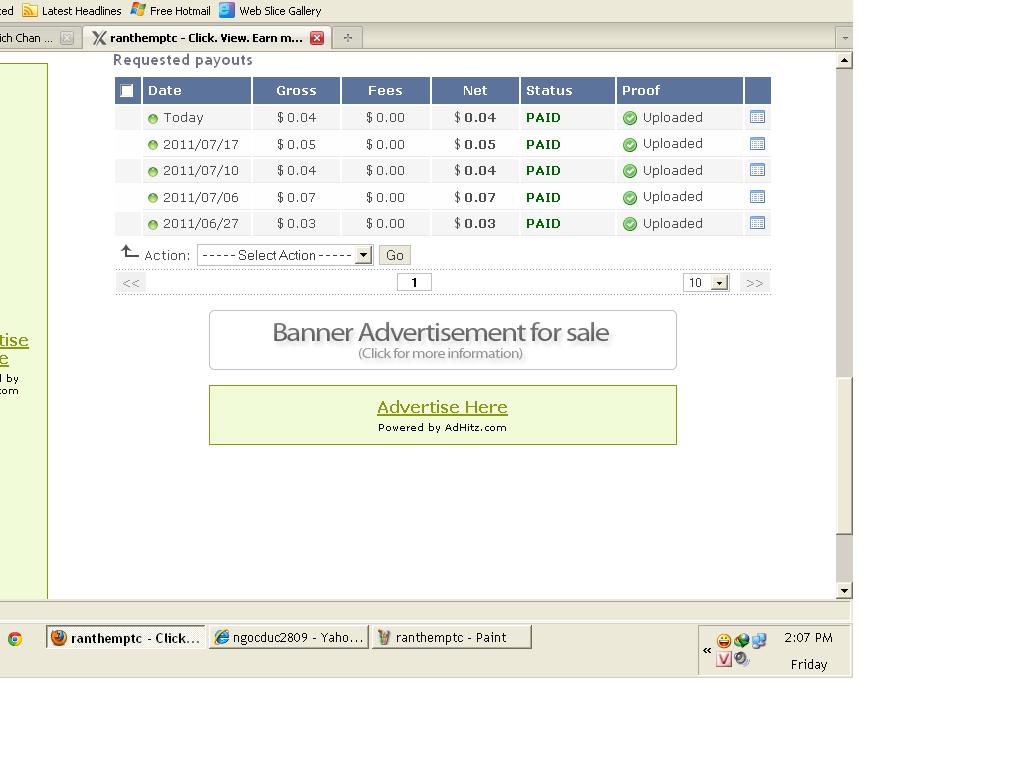1024x768 pixels.
Task: Open Chrome from the taskbar quick launch
Action: (14, 639)
